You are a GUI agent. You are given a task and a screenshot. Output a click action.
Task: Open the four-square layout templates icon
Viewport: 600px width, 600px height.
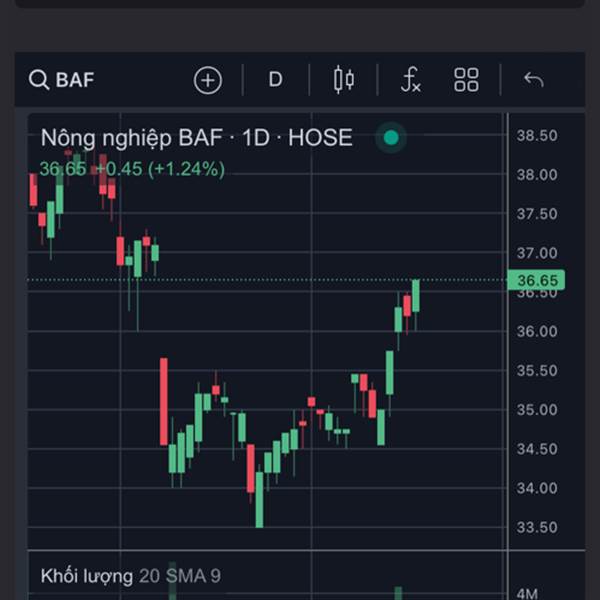click(x=466, y=80)
